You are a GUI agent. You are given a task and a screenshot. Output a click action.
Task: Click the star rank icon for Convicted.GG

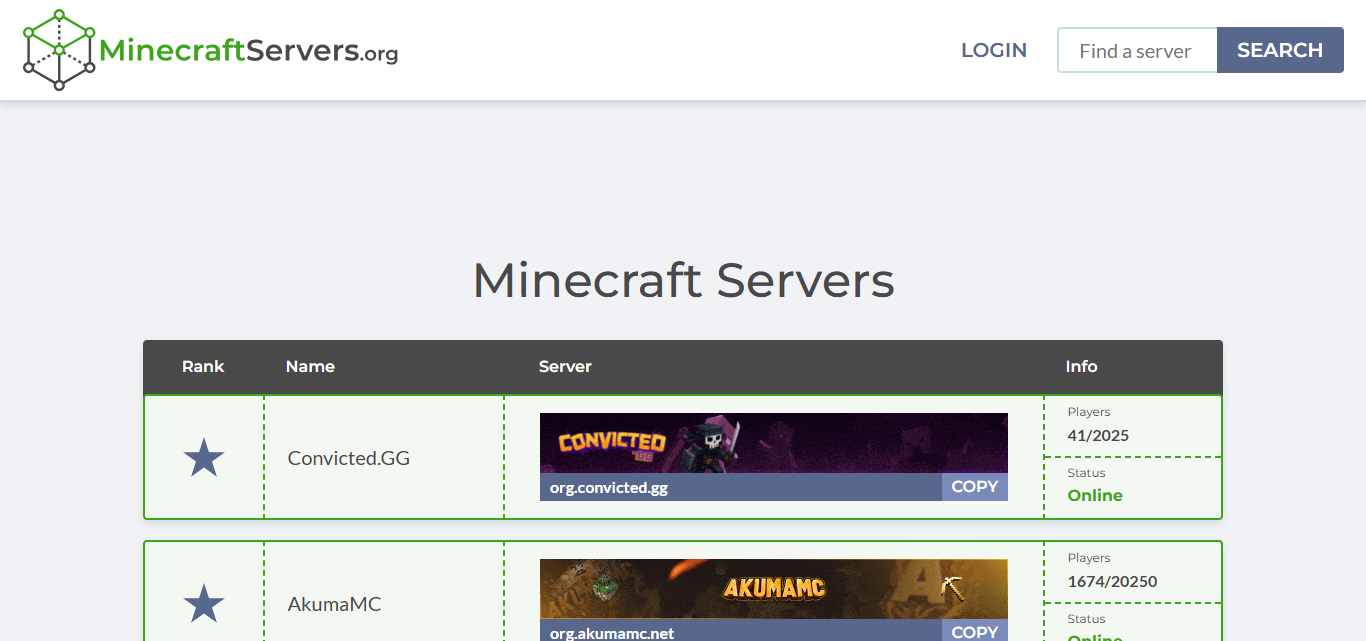coord(204,458)
